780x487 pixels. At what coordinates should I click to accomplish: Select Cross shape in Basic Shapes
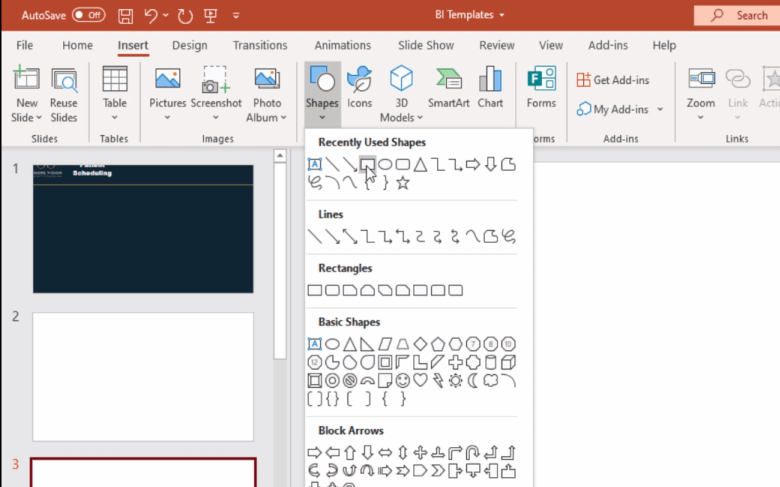click(x=455, y=362)
